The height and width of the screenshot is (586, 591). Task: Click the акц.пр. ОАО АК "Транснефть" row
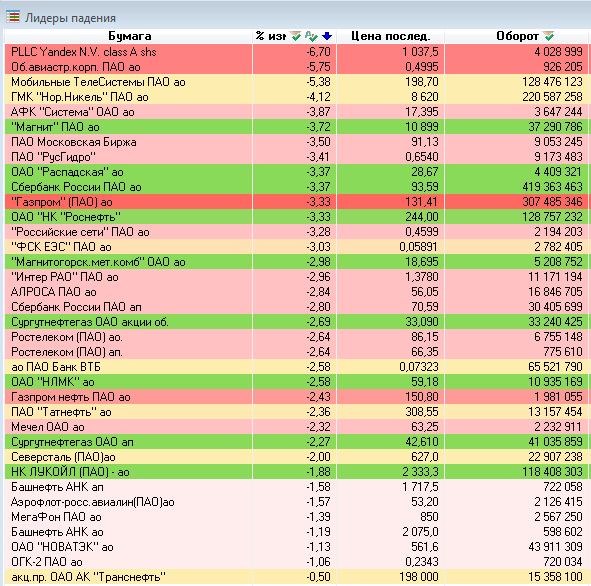point(296,577)
